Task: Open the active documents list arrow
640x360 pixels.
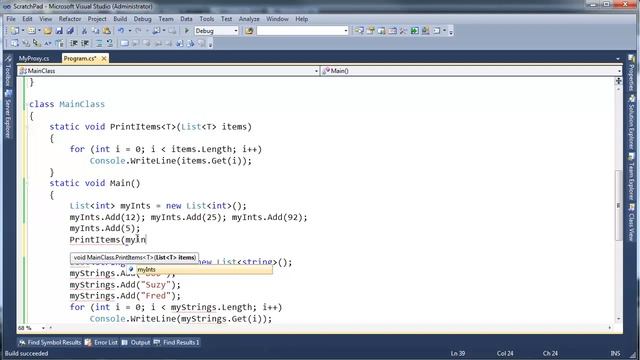Action: pos(618,59)
